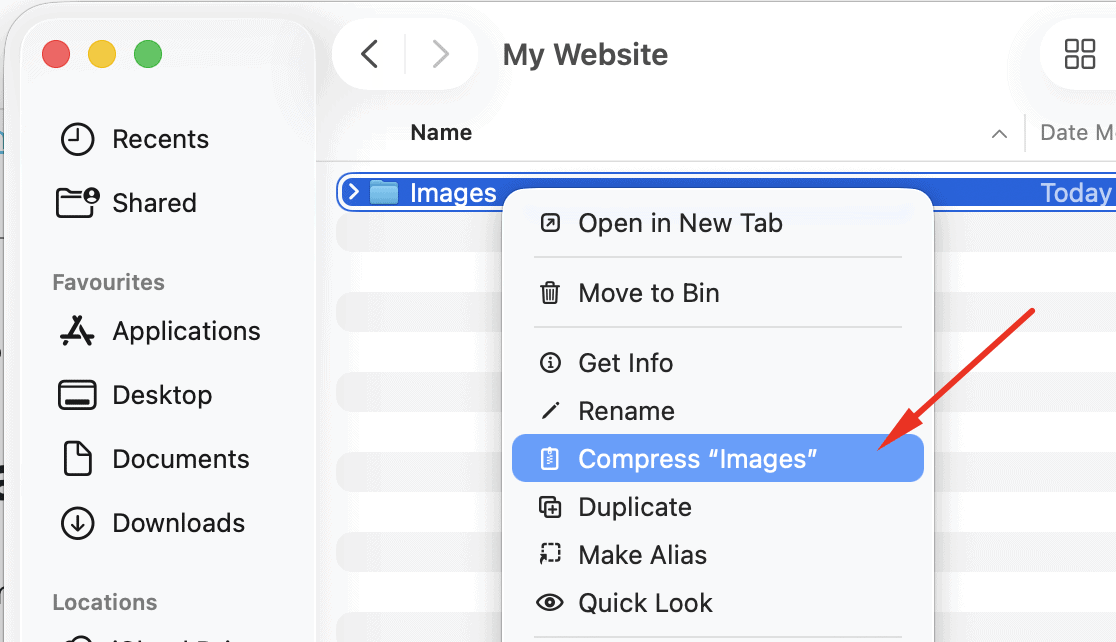Collapse the Favourites section header
The width and height of the screenshot is (1116, 642).
pyautogui.click(x=108, y=282)
